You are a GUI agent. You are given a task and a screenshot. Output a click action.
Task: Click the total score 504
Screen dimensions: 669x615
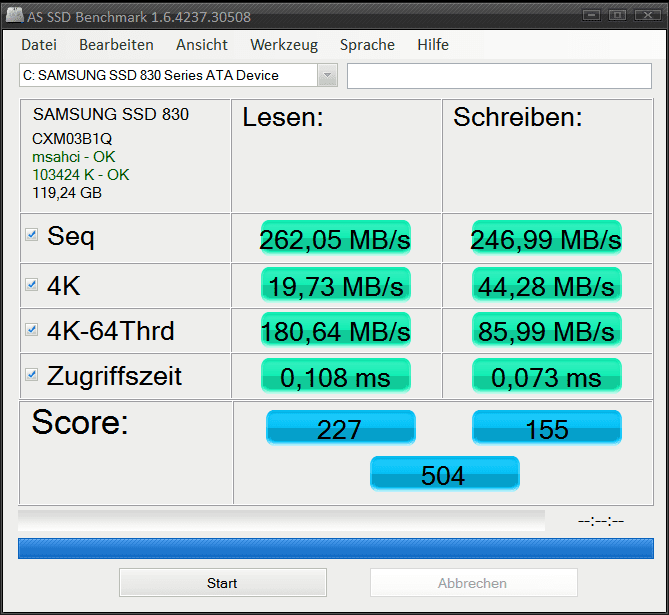[445, 474]
